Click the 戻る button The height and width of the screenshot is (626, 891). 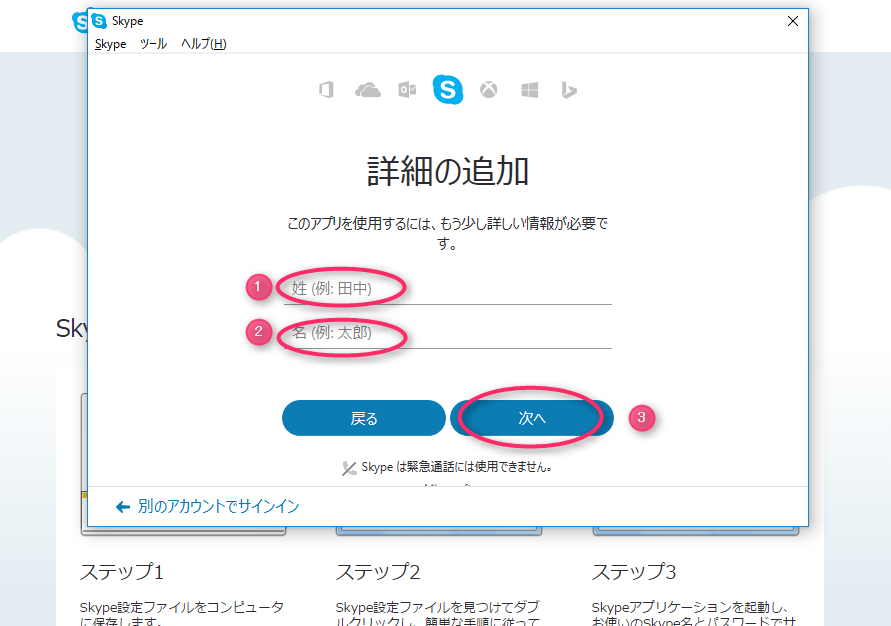(x=364, y=418)
